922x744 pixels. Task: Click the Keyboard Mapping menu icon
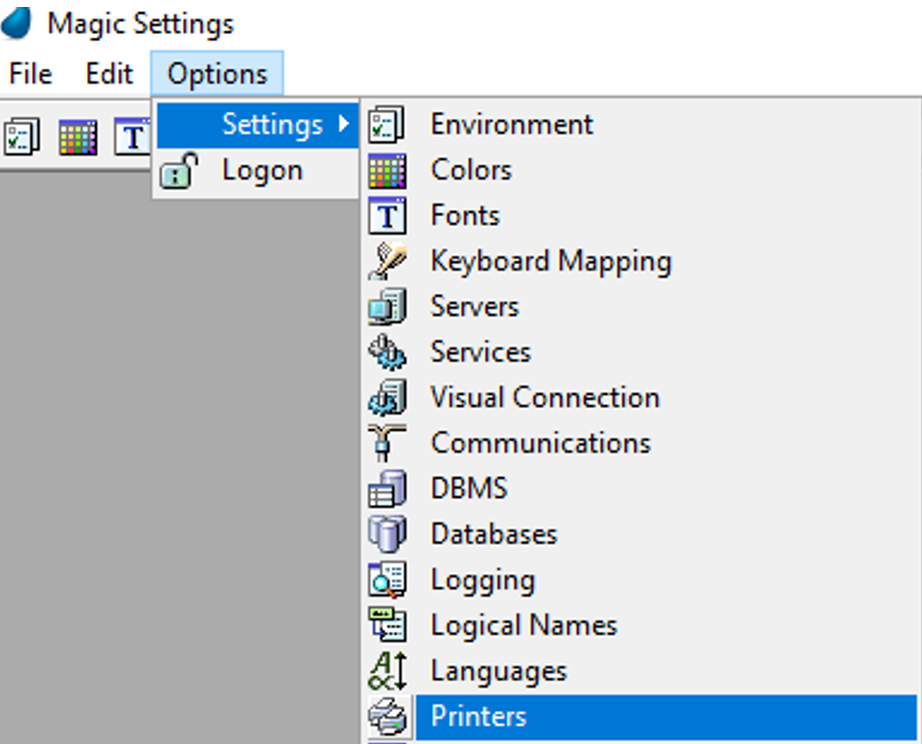pyautogui.click(x=387, y=261)
